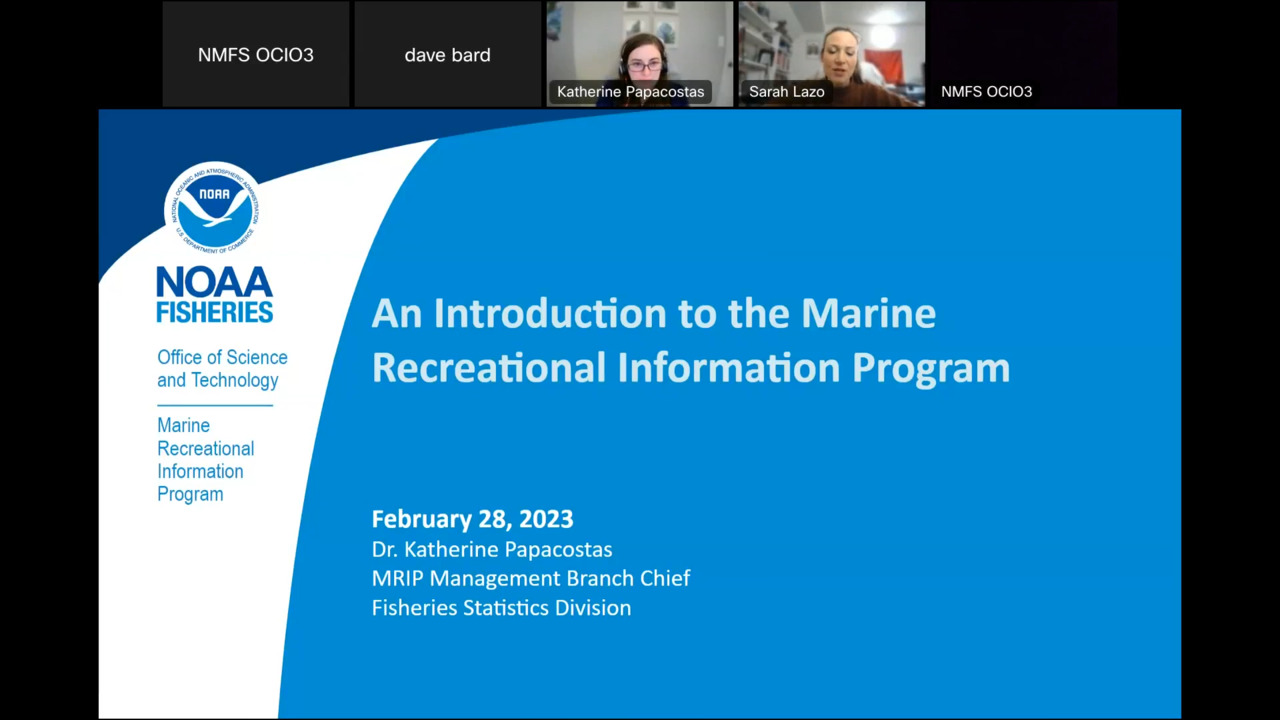Viewport: 1280px width, 720px height.
Task: Click 'Office of Science and Technology' text
Action: [222, 369]
